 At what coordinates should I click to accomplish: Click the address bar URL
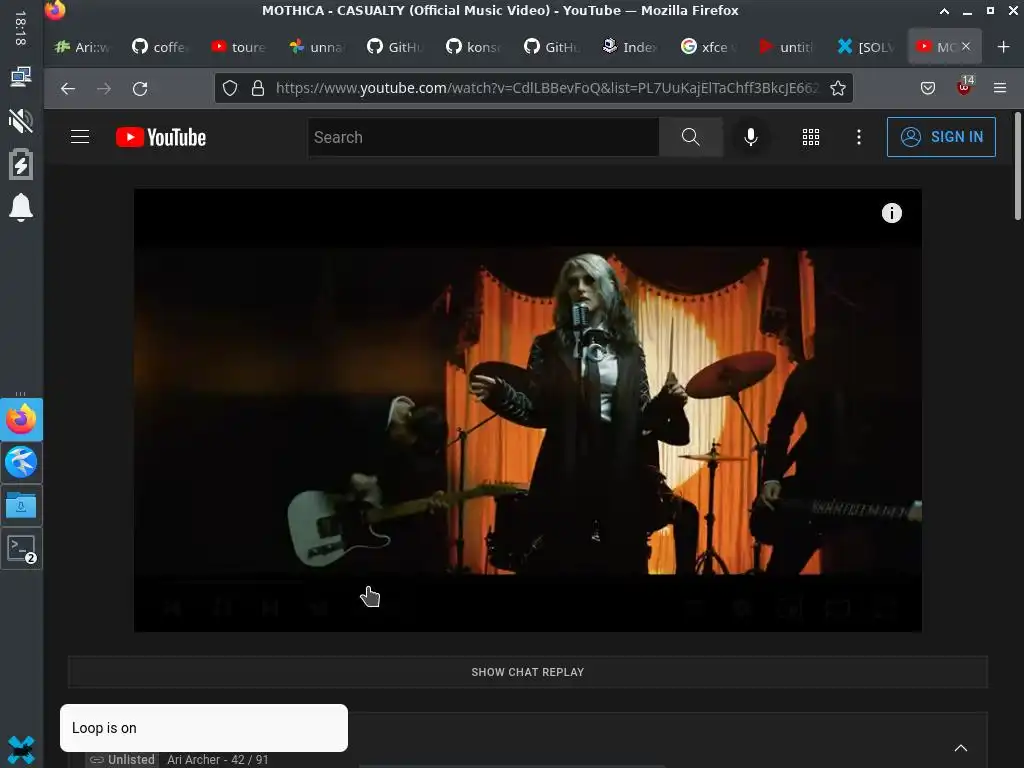point(547,88)
